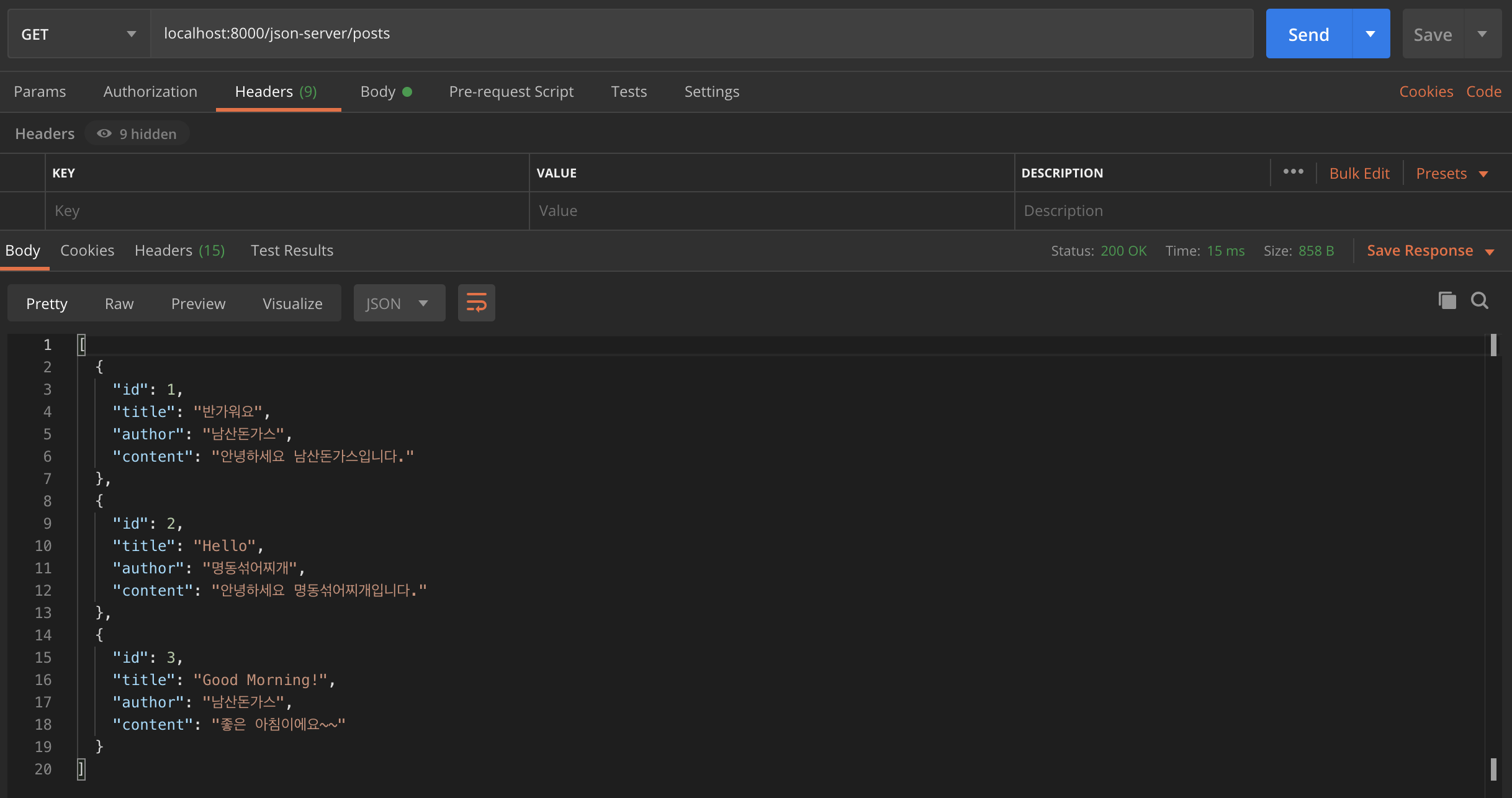
Task: Expand the Save button dropdown arrow
Action: 1482,34
